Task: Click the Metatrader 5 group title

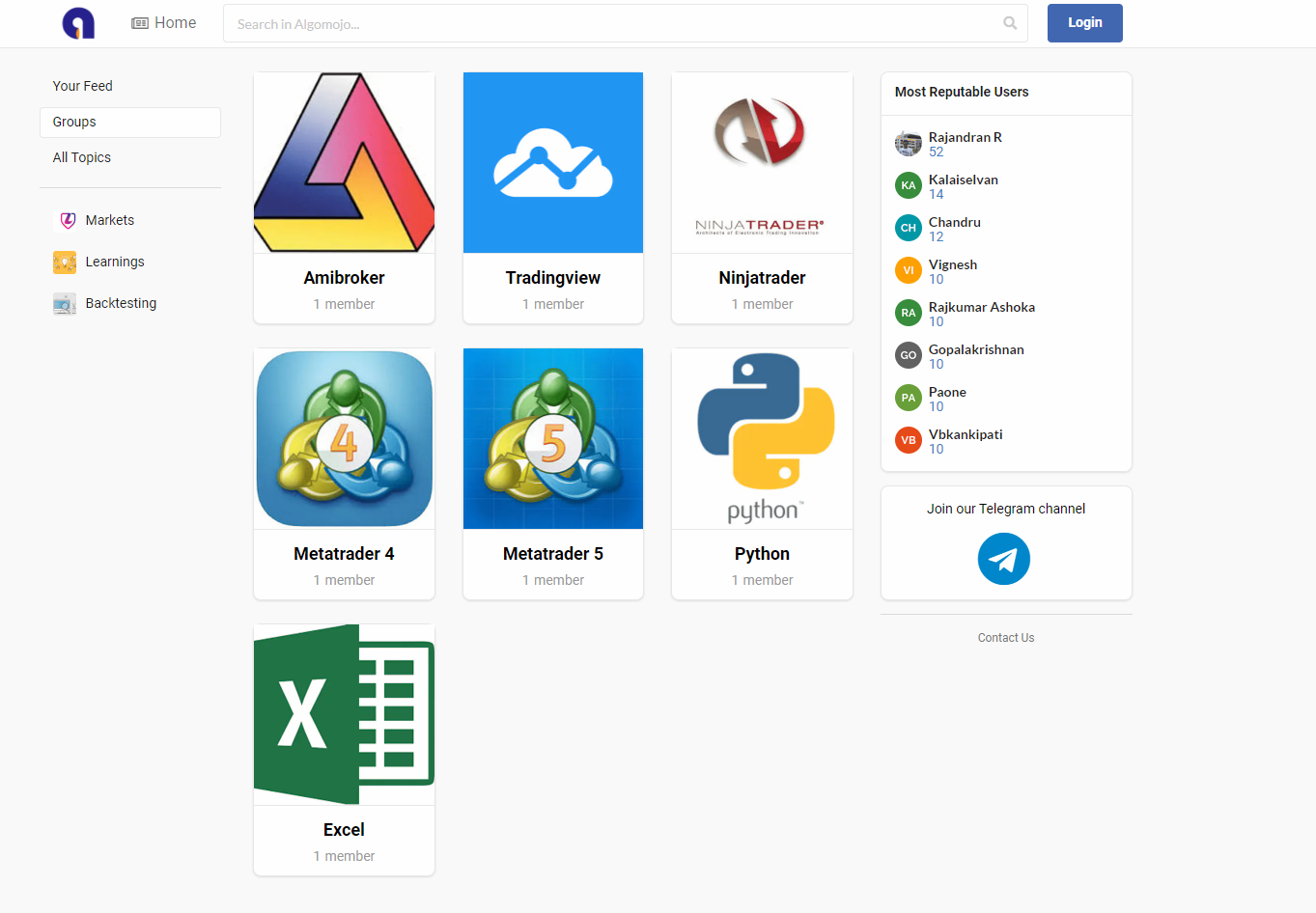Action: pos(553,554)
